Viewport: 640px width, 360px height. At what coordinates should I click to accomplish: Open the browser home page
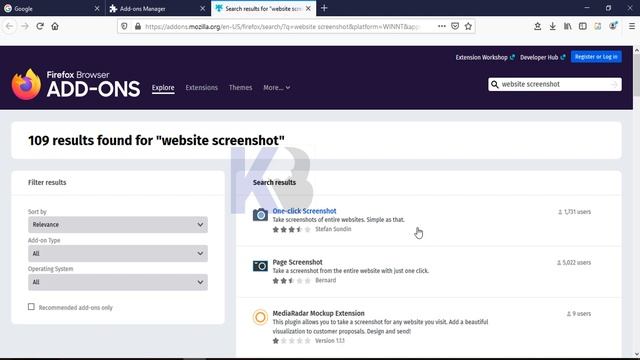click(x=55, y=26)
